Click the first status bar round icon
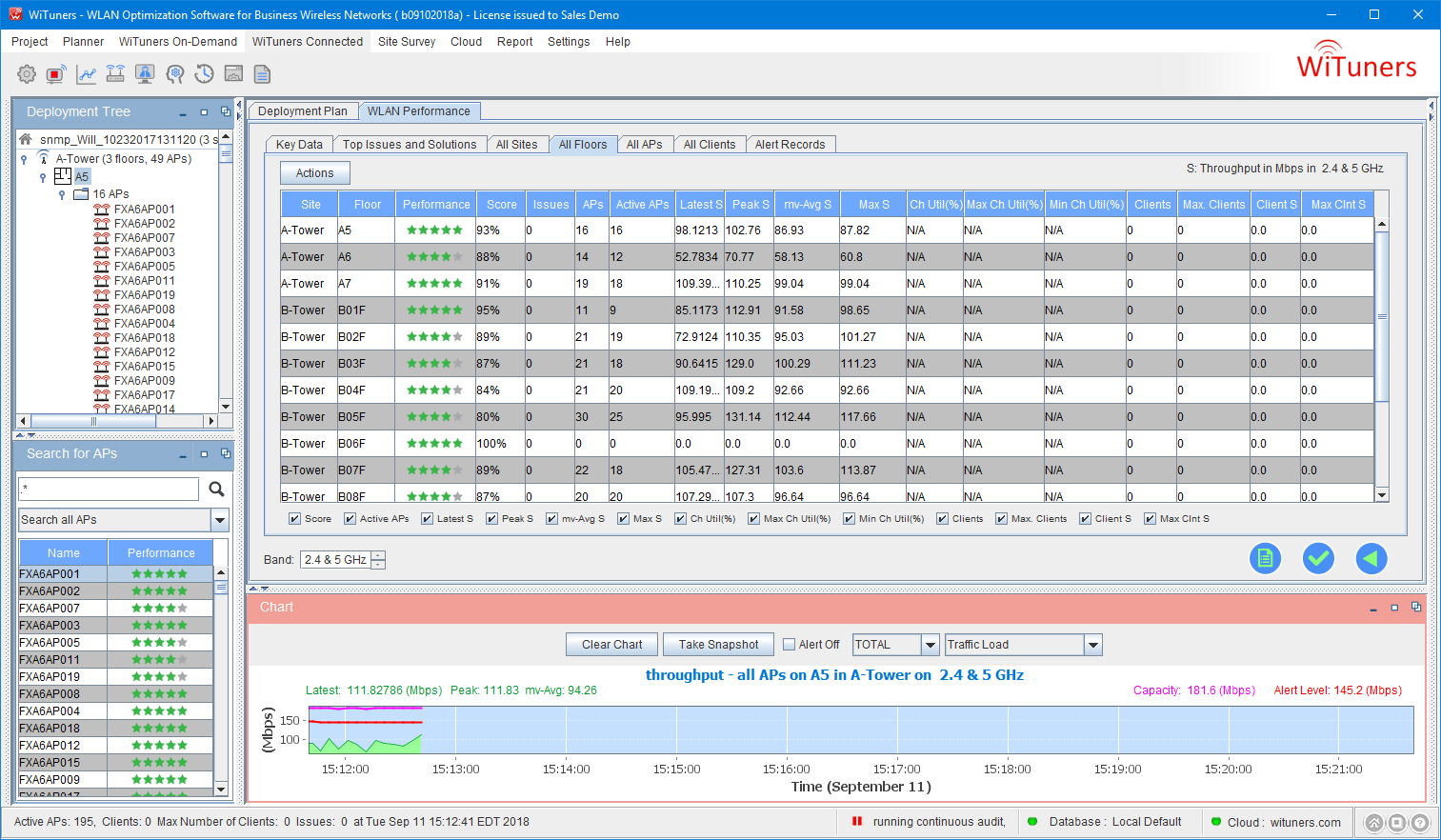The width and height of the screenshot is (1441, 840). click(x=1374, y=823)
